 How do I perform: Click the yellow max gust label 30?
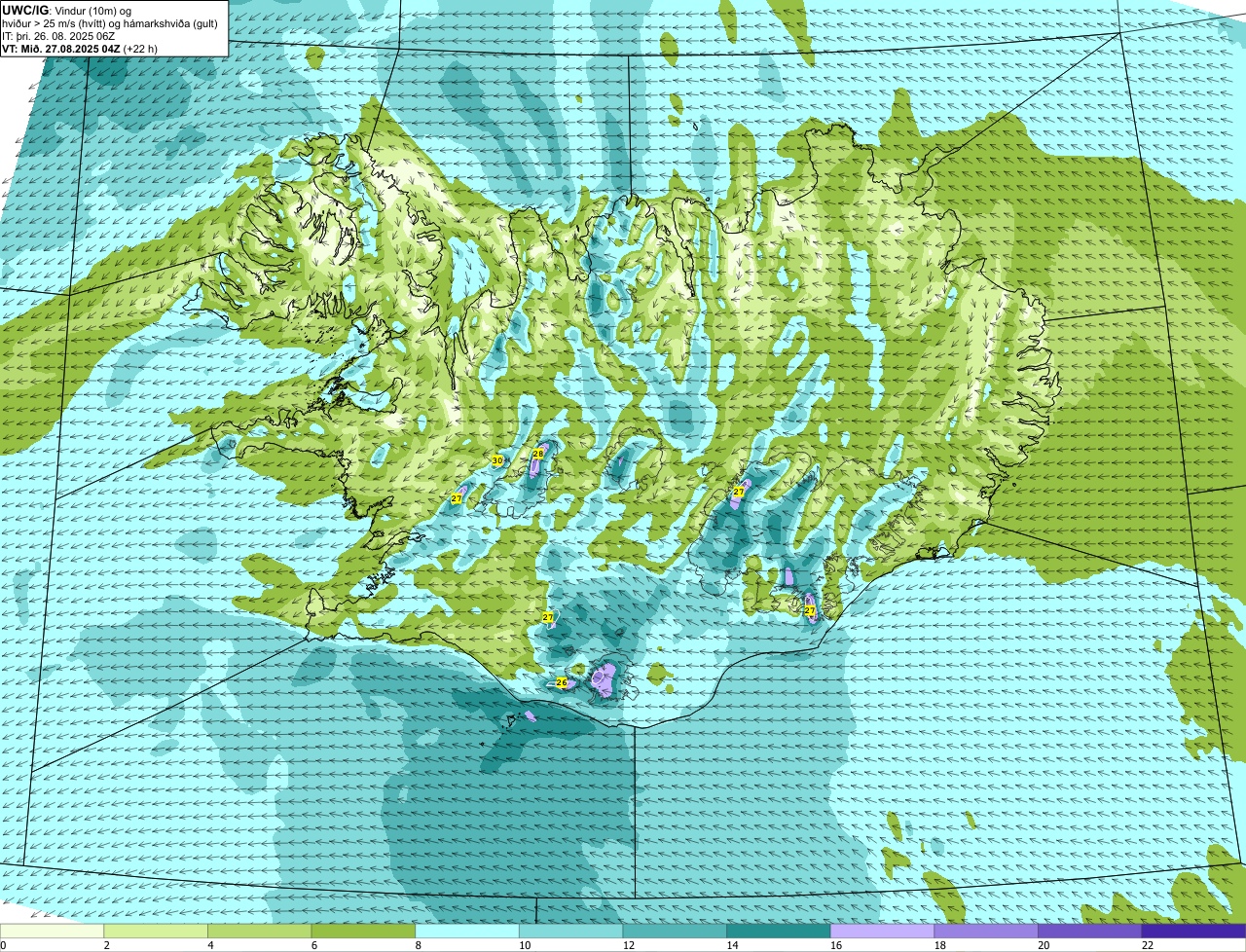(x=497, y=460)
